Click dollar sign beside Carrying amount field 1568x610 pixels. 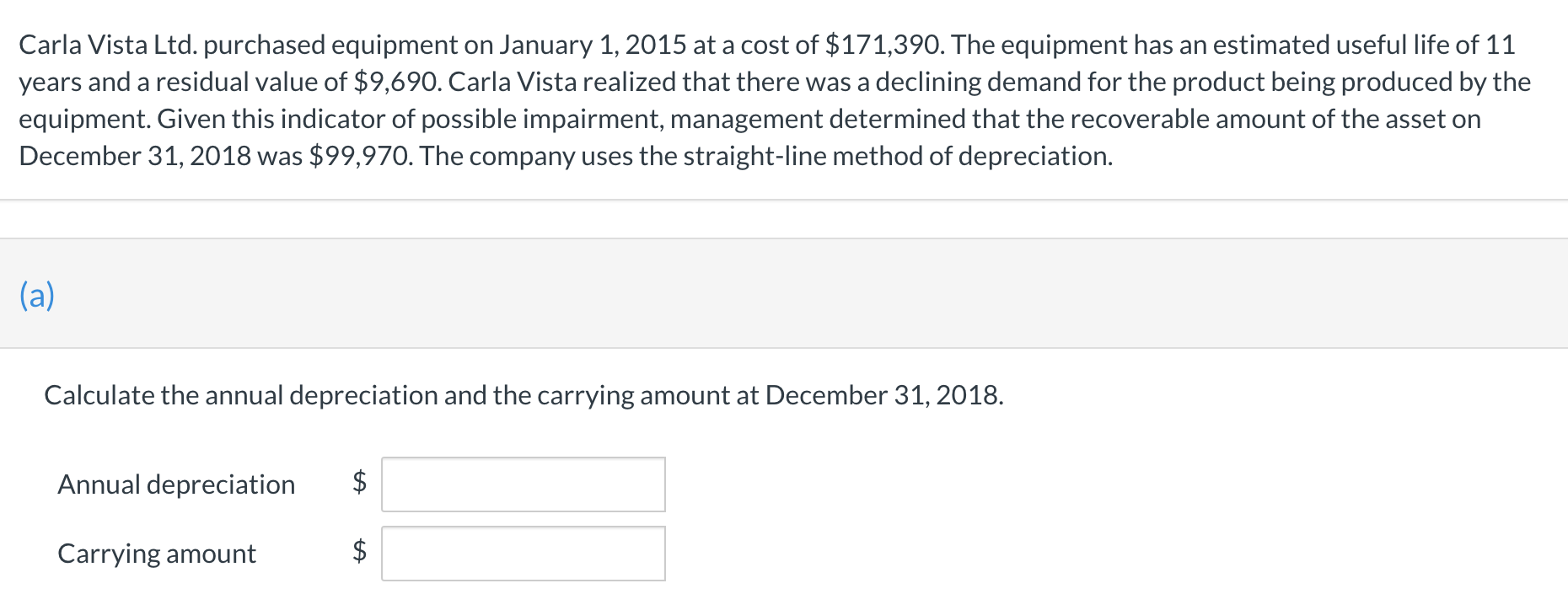click(x=359, y=551)
